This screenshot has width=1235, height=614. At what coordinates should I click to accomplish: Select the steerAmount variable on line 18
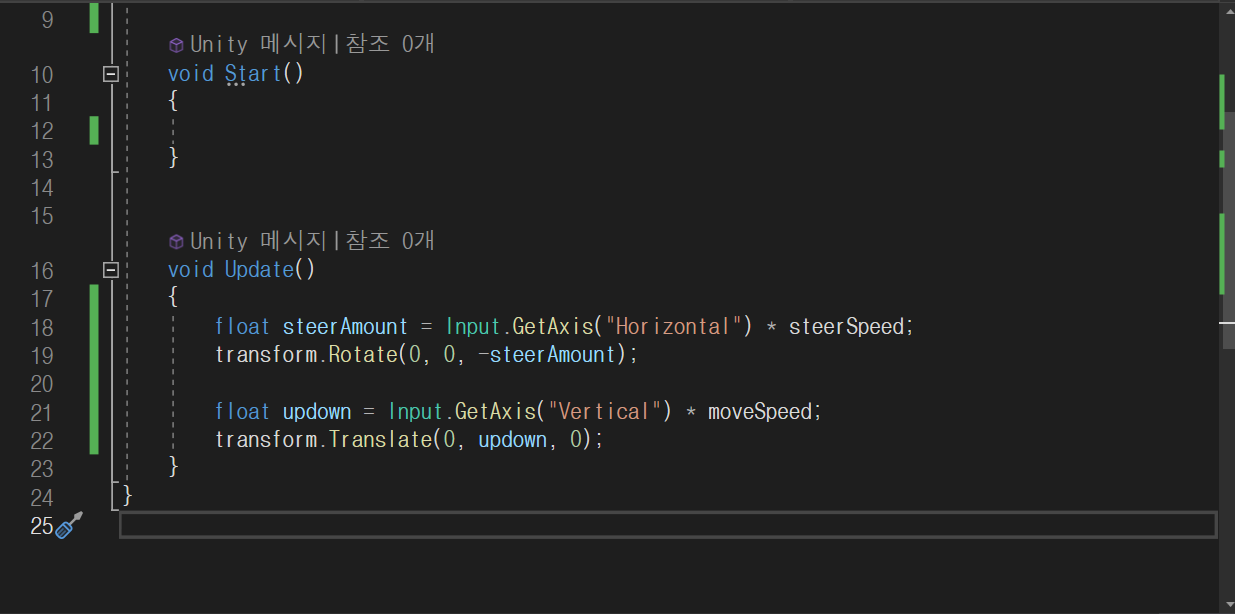click(x=345, y=326)
